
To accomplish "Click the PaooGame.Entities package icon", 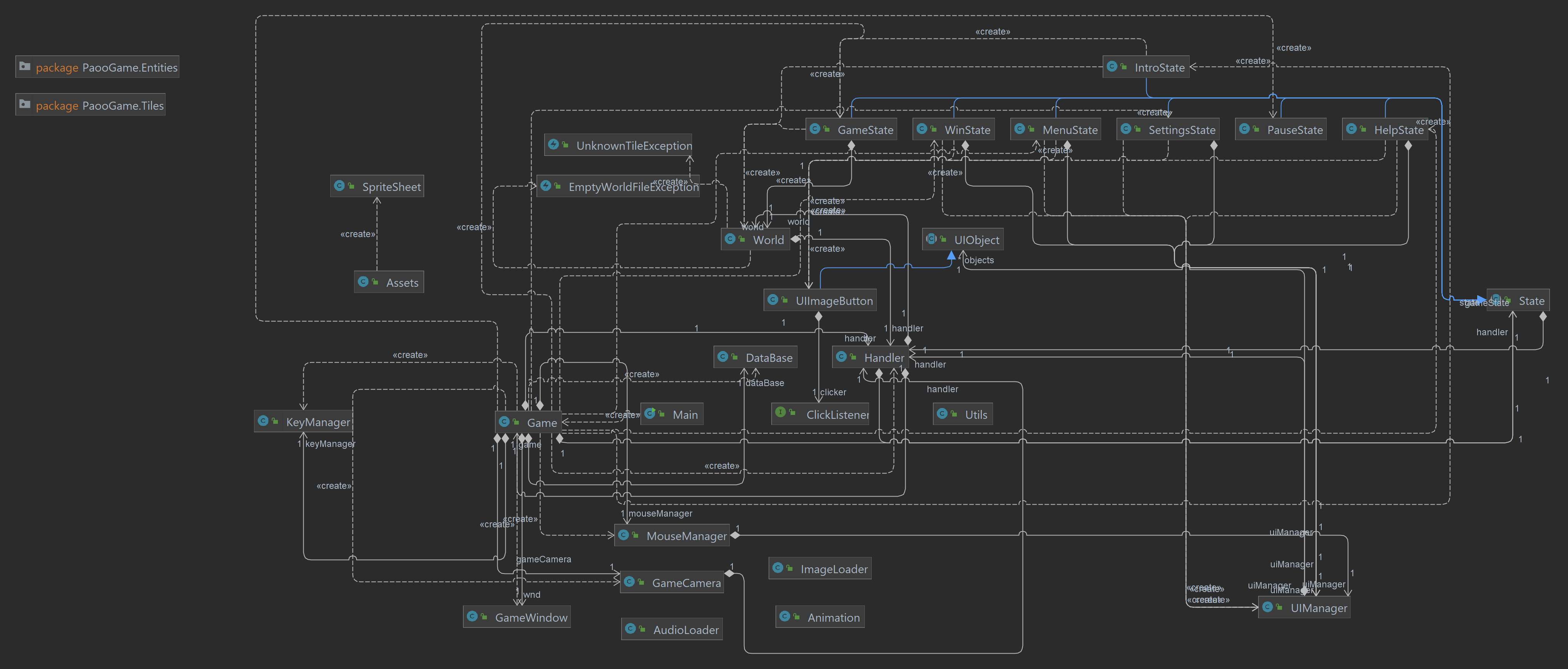I will click(25, 67).
